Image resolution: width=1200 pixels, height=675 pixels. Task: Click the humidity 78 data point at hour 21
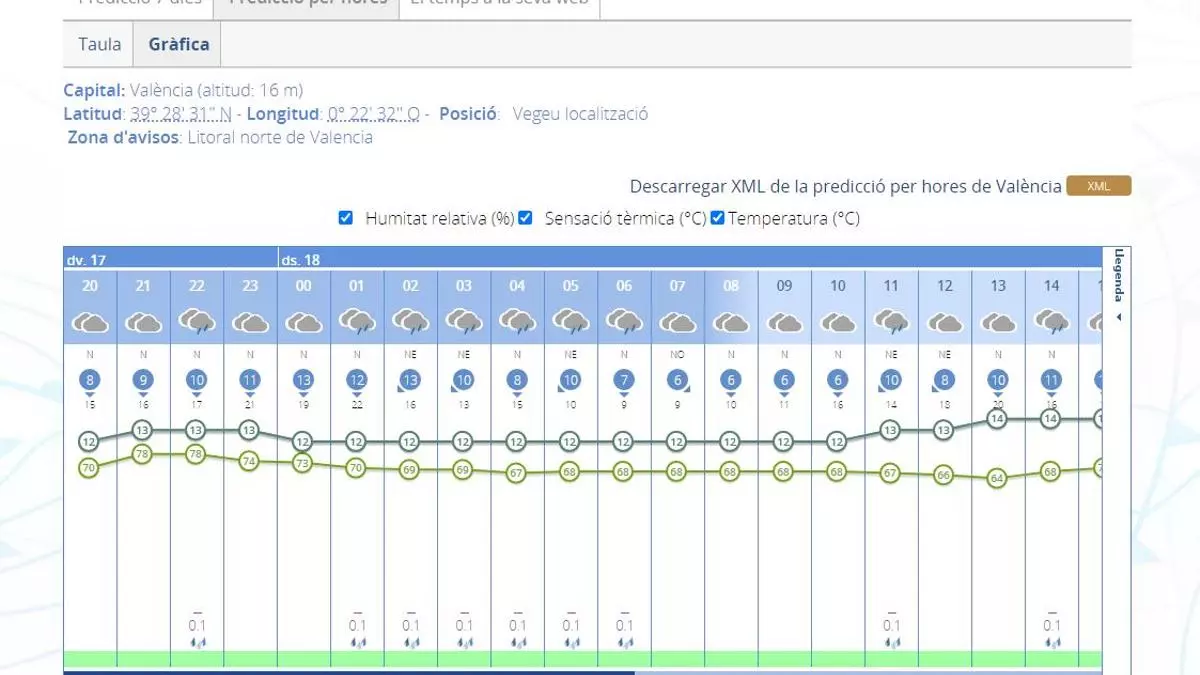coord(143,455)
